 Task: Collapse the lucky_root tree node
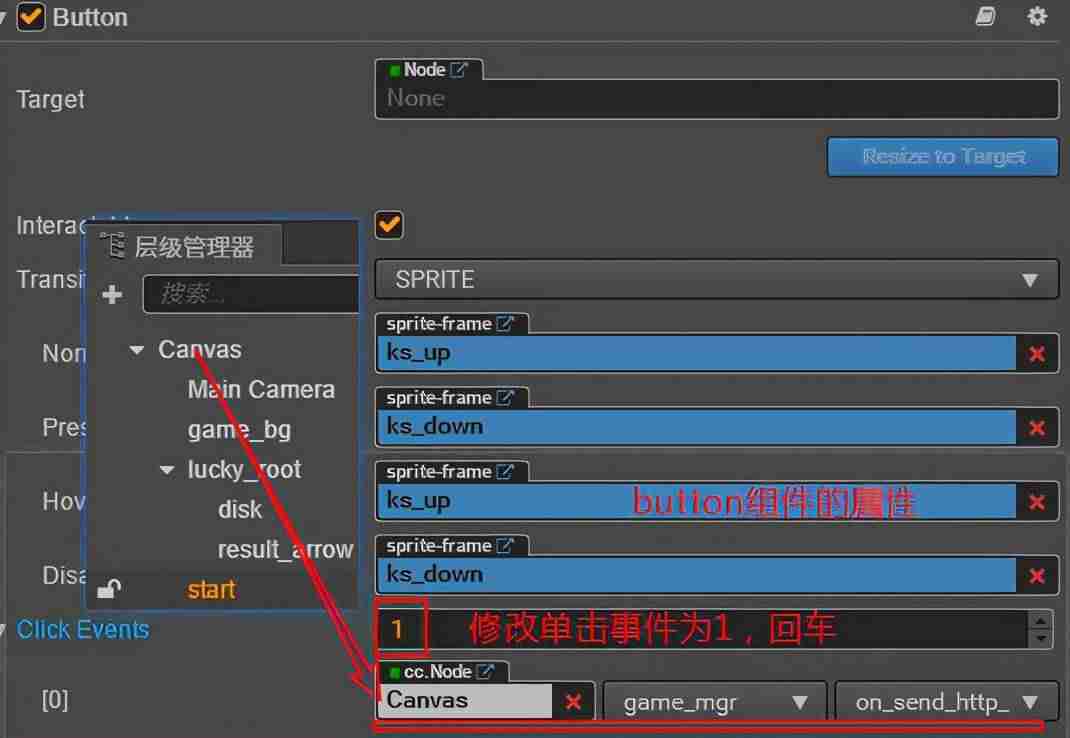[167, 470]
